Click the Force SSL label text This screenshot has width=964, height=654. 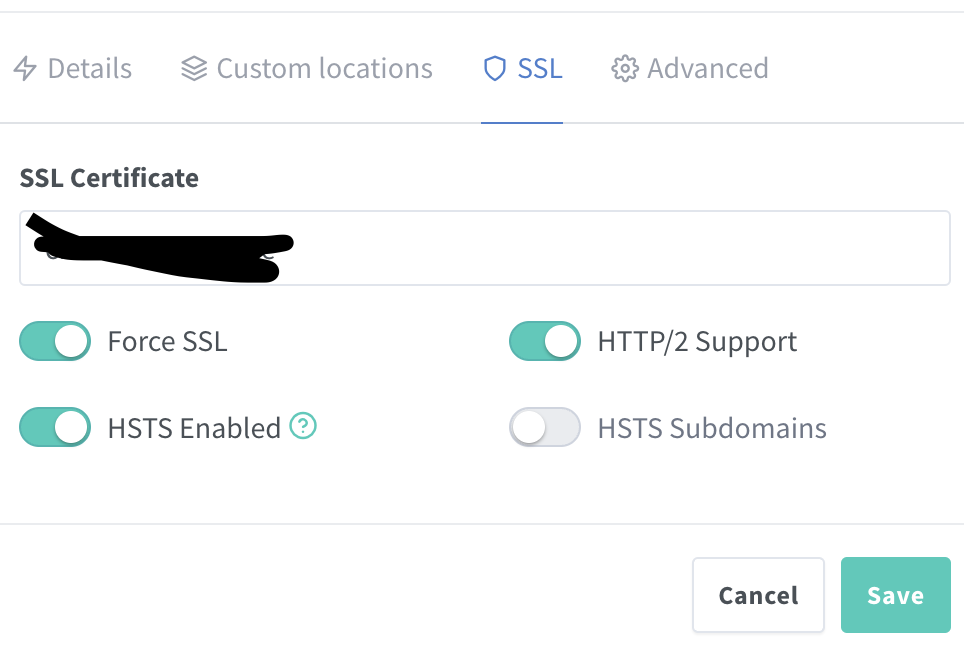click(168, 342)
